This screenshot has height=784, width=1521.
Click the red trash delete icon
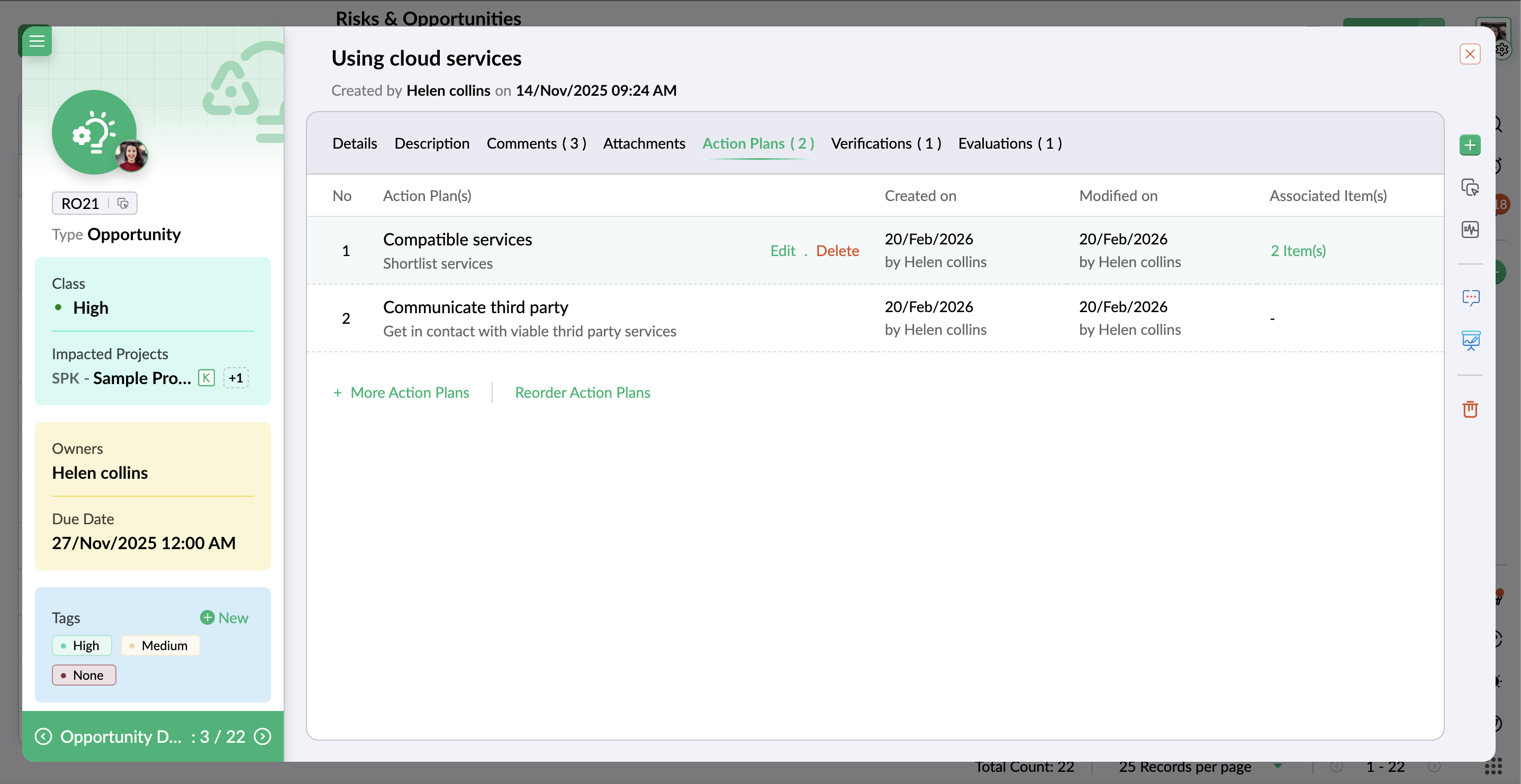pos(1470,408)
